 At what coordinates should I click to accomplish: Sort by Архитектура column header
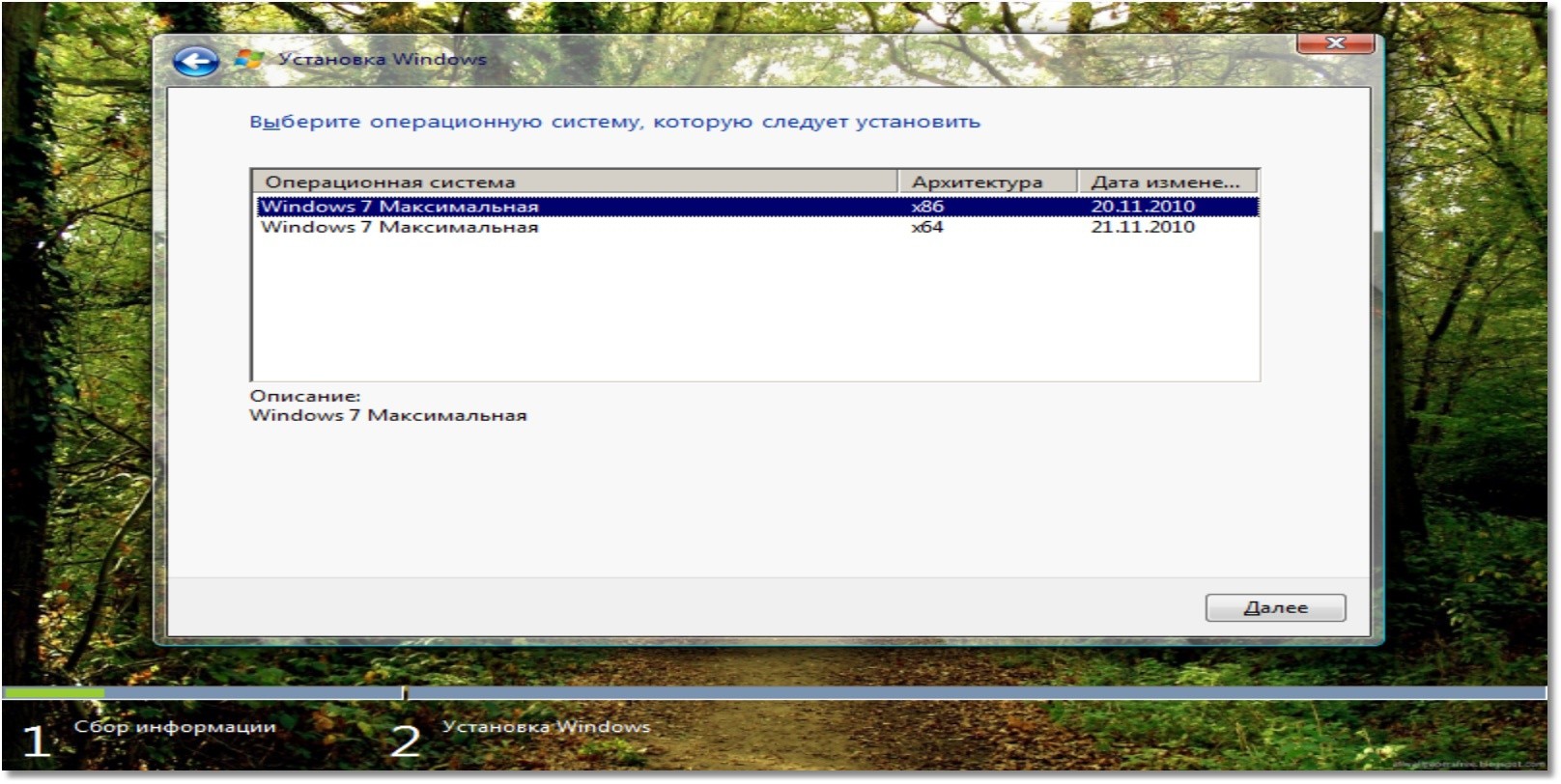pyautogui.click(x=988, y=182)
